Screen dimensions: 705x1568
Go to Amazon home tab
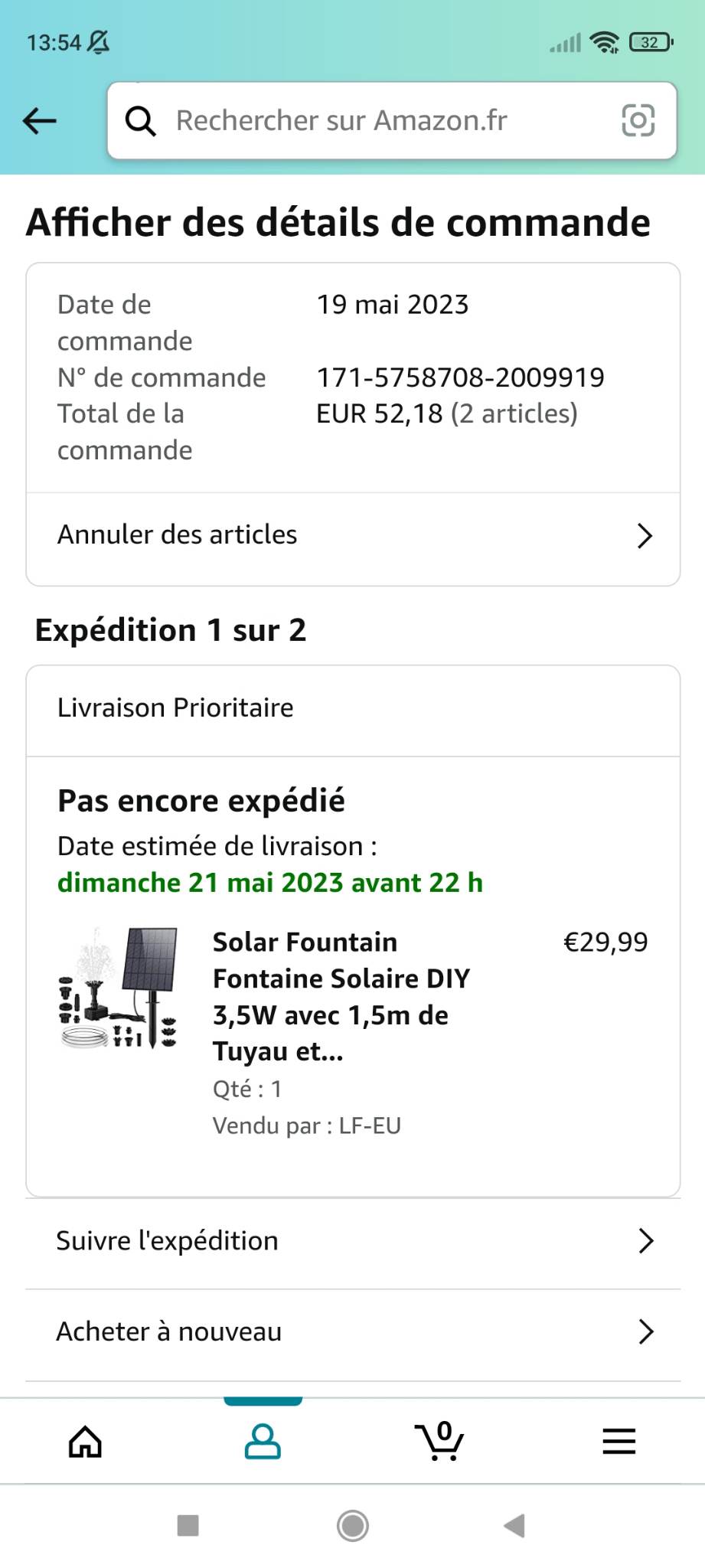tap(85, 1442)
